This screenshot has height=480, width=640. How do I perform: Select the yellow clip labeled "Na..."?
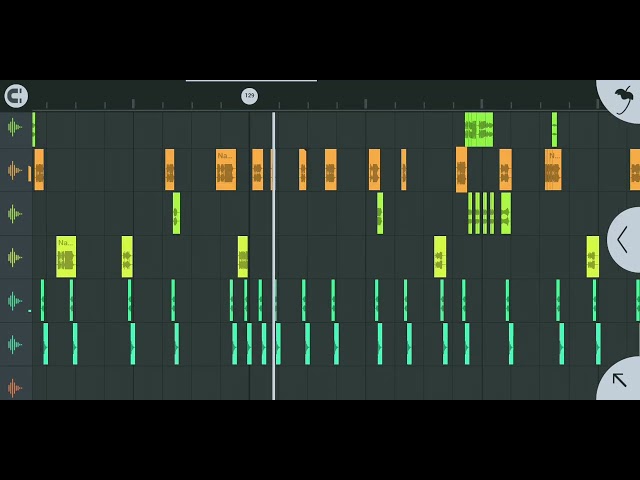point(66,257)
